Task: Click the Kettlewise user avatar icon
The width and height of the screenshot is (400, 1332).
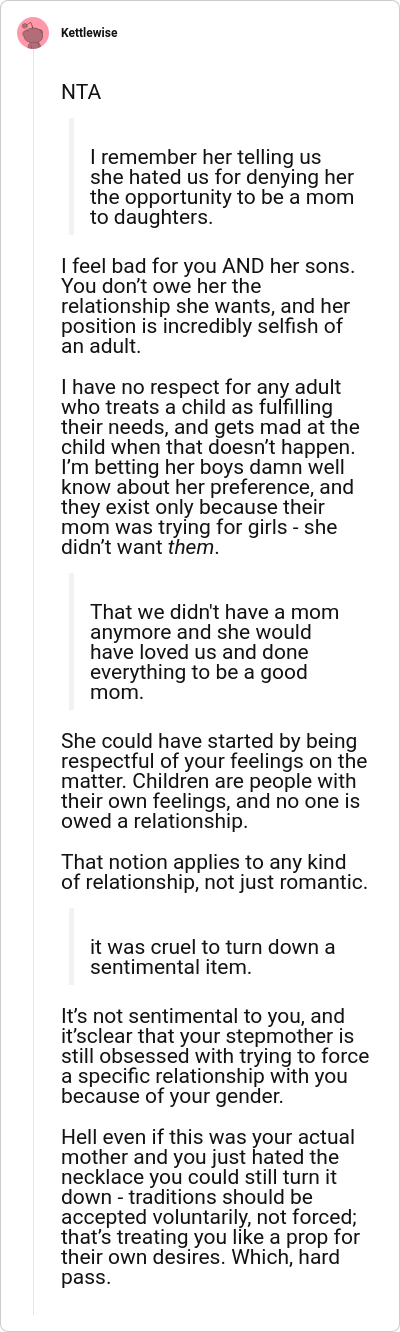Action: pos(33,33)
